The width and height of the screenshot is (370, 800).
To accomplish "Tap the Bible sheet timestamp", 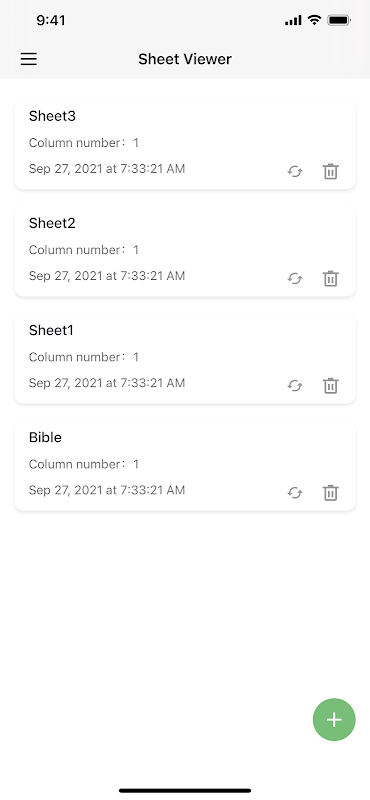I will pos(107,490).
